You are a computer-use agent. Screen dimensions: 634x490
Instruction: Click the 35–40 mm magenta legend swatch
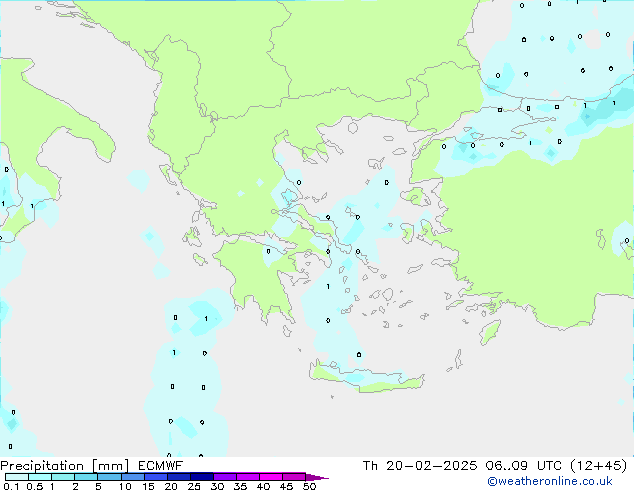coord(248,477)
